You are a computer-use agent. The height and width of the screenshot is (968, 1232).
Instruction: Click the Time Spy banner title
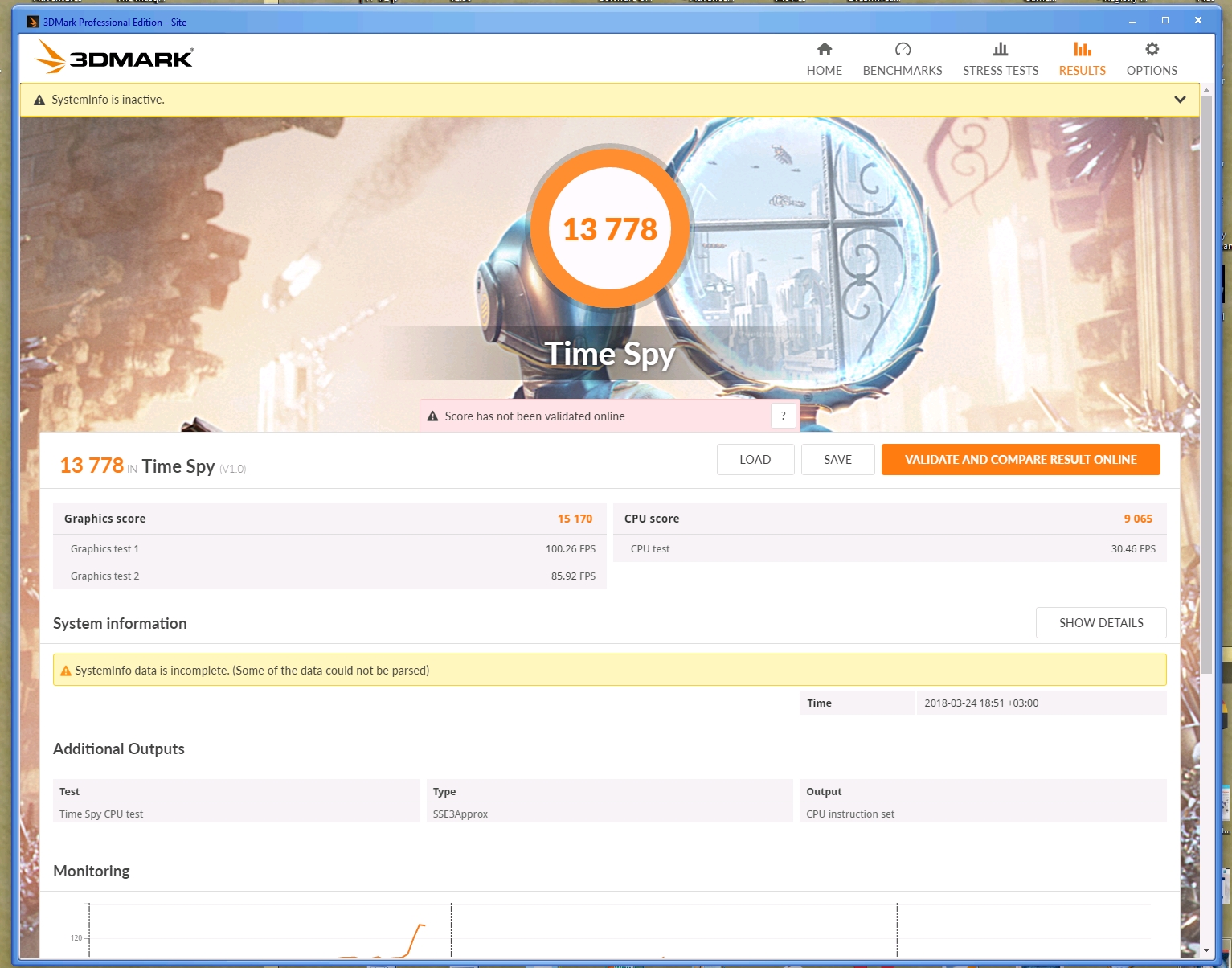[610, 354]
